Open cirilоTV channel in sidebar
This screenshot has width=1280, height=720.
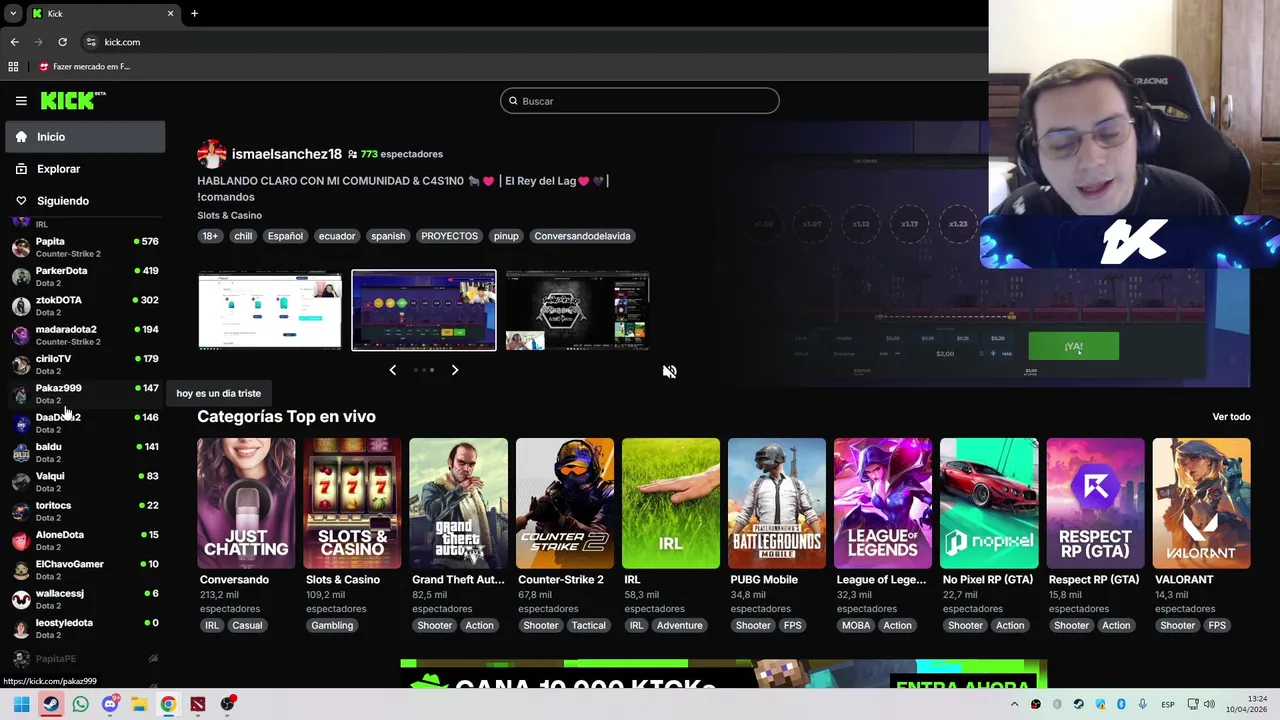[x=85, y=364]
